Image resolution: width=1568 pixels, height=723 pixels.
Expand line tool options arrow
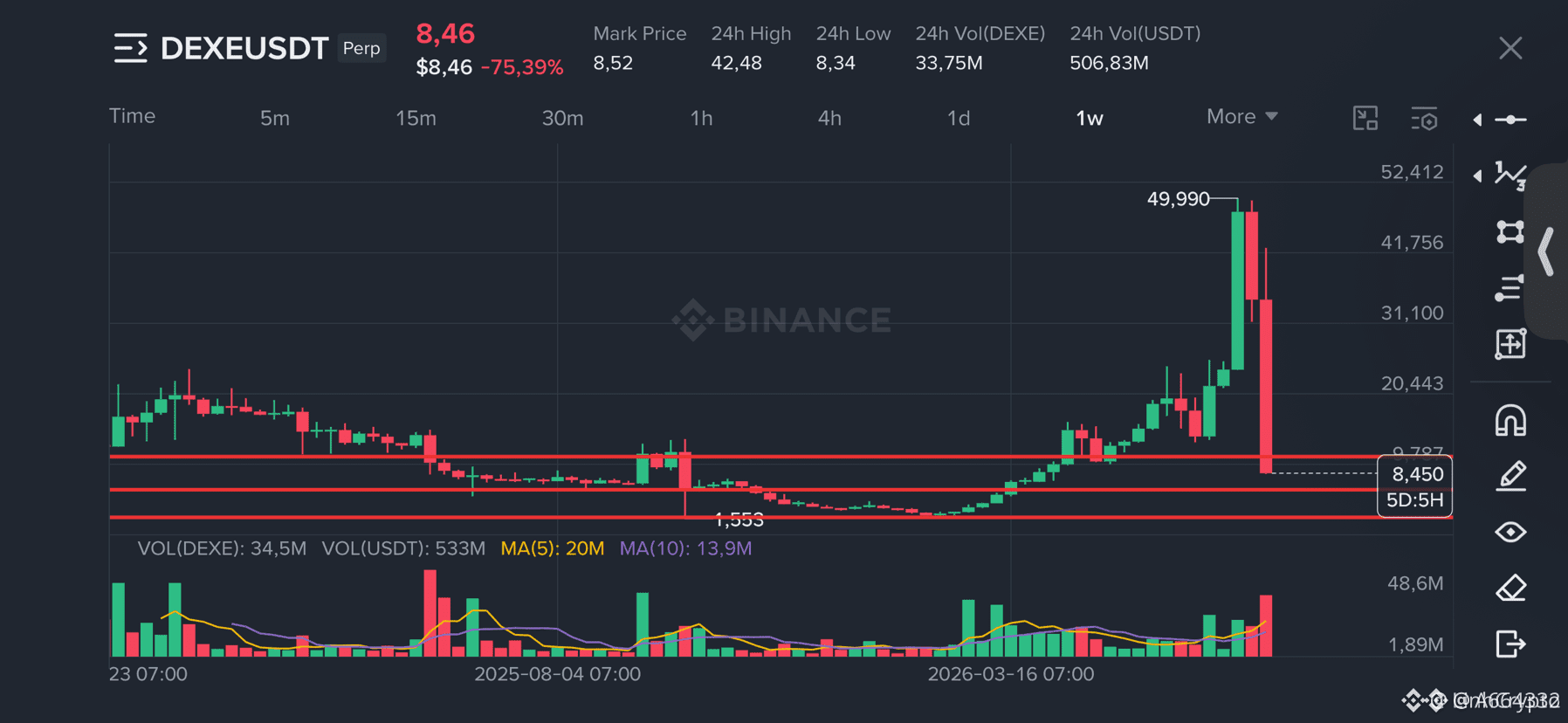click(1477, 120)
